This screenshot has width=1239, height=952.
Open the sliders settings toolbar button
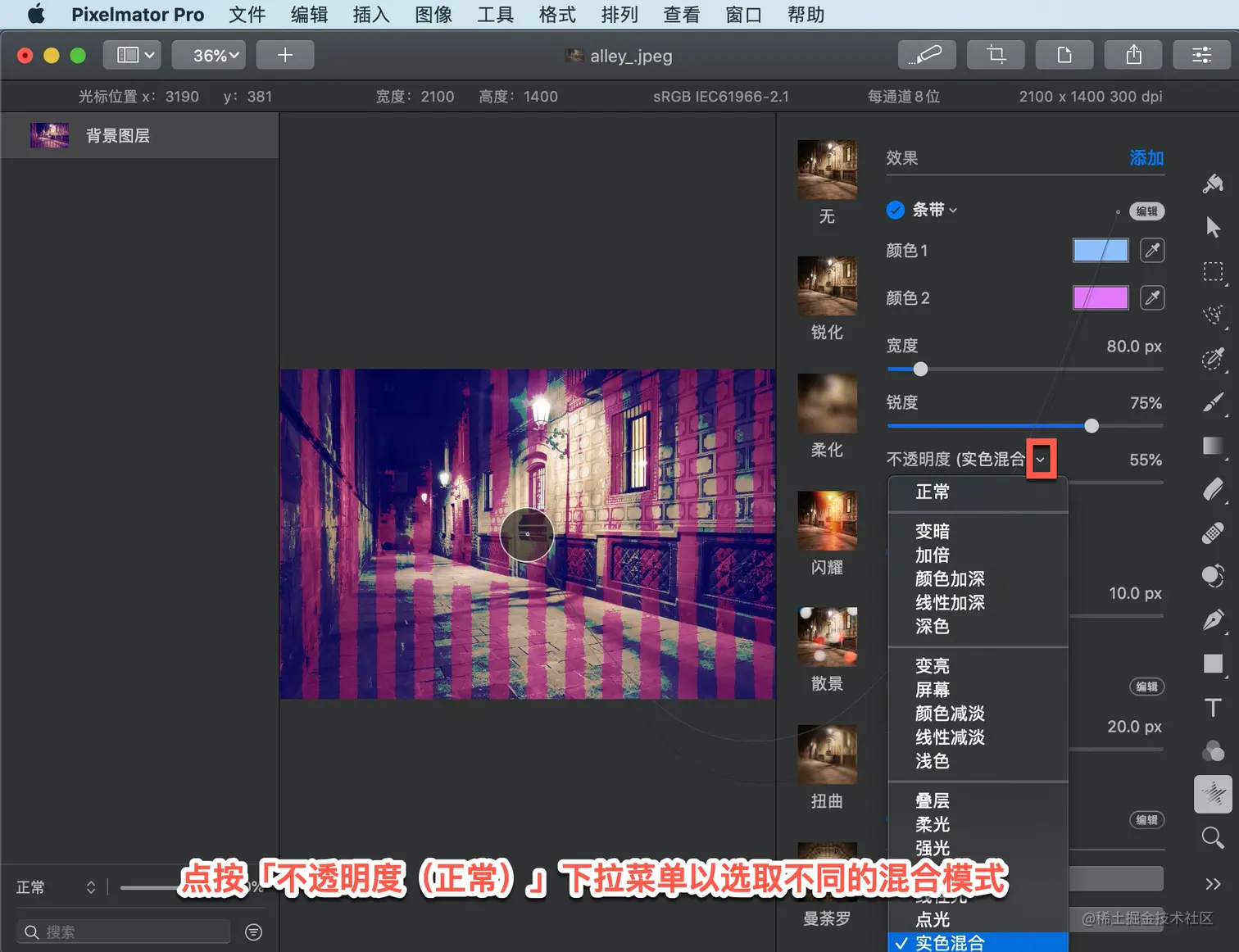click(x=1202, y=55)
